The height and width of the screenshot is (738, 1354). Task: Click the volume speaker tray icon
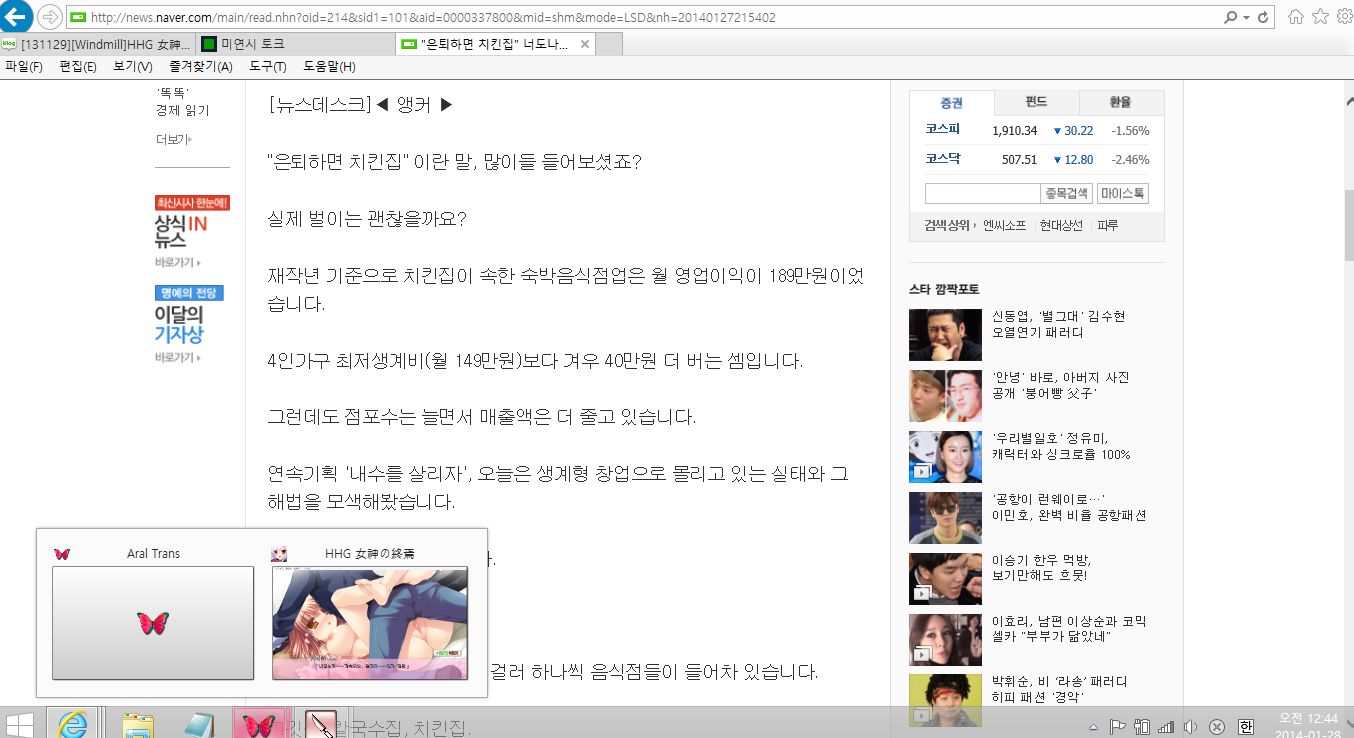click(1190, 727)
